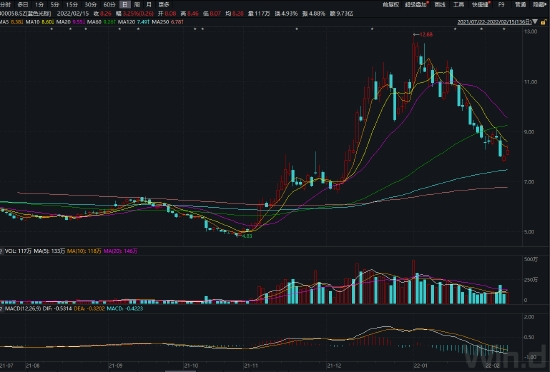The height and width of the screenshot is (372, 550).
Task: Open the date range dropdown triangle
Action: 535,22
